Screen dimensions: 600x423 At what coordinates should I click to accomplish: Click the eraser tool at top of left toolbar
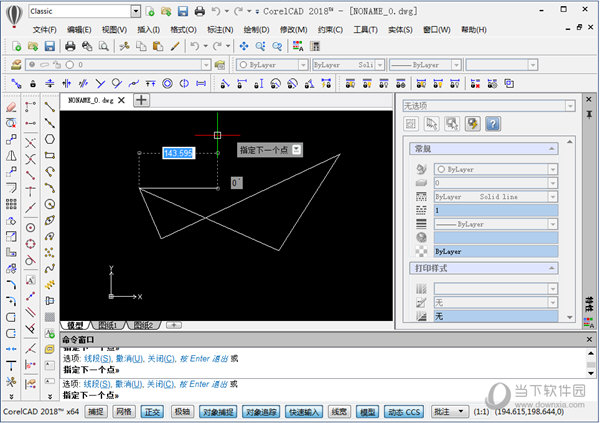pos(10,105)
